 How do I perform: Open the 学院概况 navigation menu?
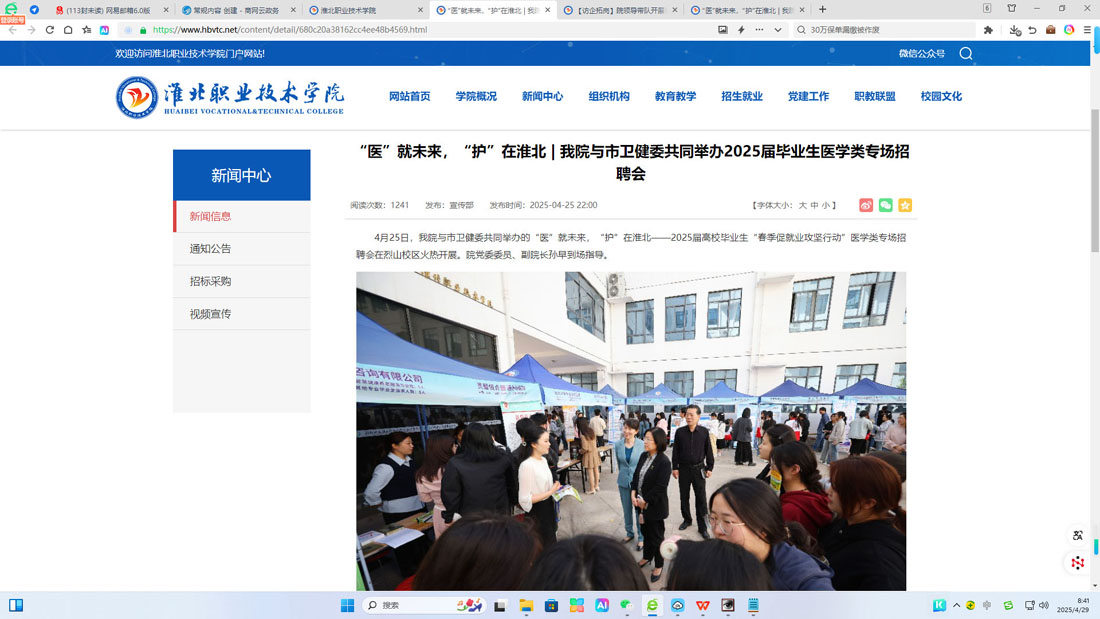click(x=476, y=96)
